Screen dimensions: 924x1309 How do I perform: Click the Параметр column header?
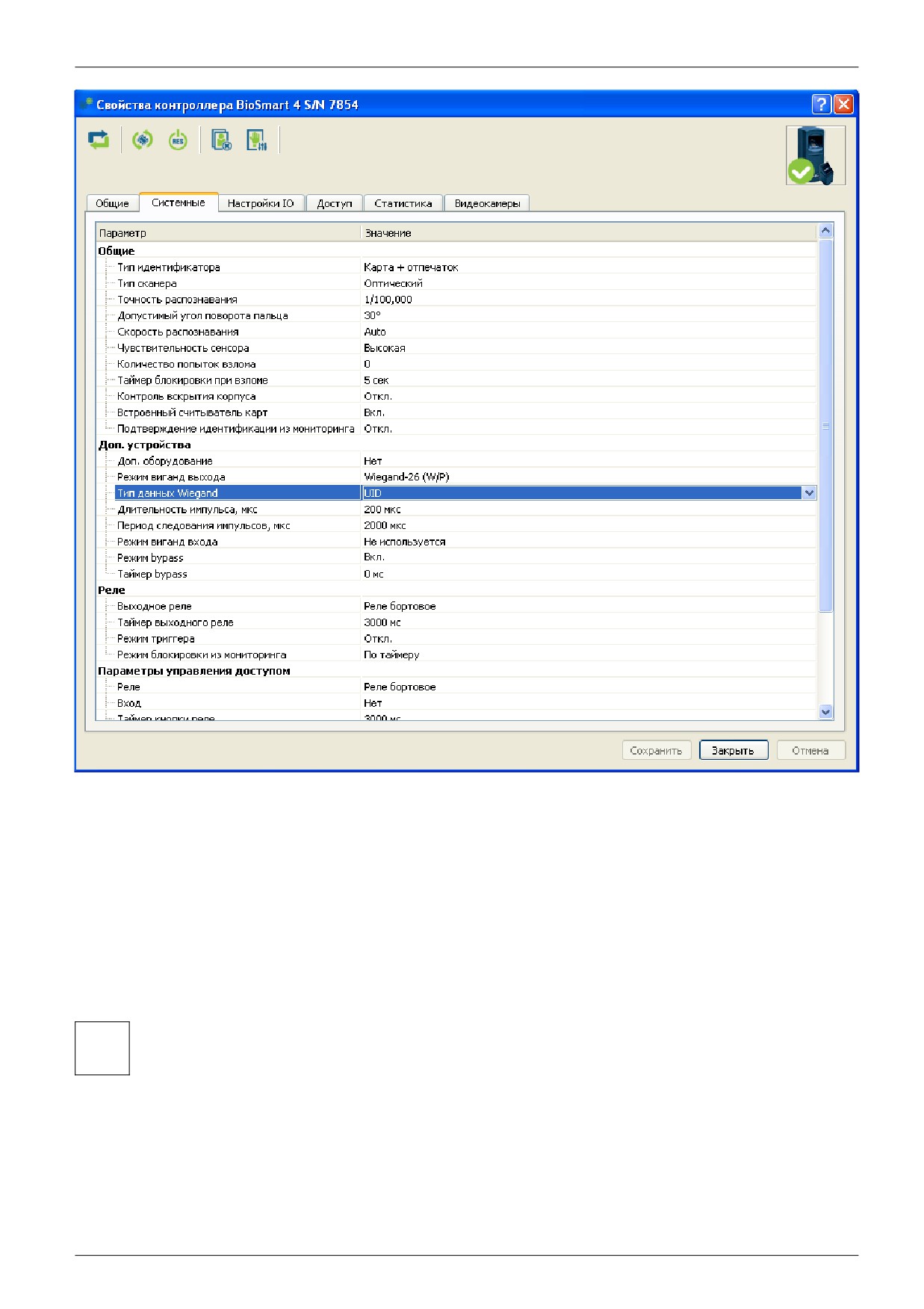pyautogui.click(x=229, y=233)
